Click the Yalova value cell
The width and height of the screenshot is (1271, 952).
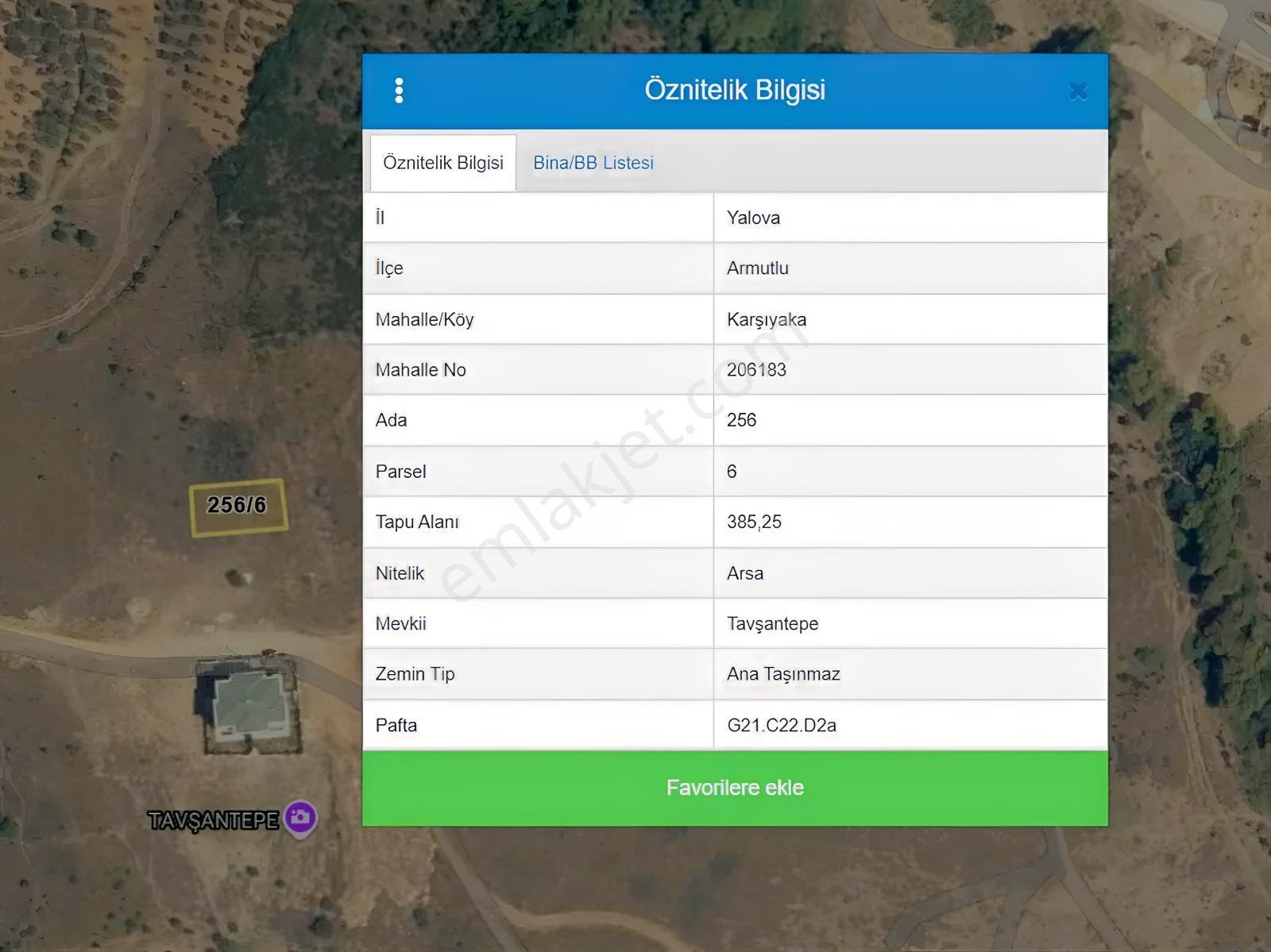pos(910,218)
